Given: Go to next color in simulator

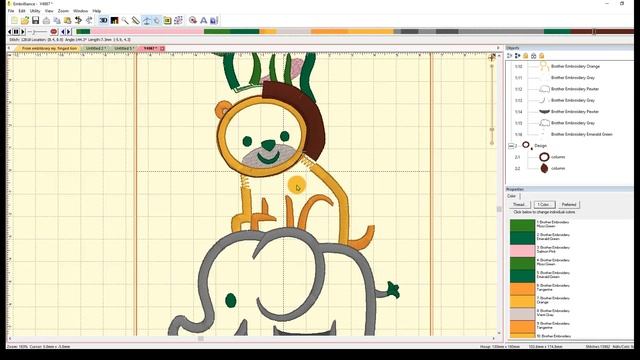Looking at the screenshot, I should click(69, 31).
